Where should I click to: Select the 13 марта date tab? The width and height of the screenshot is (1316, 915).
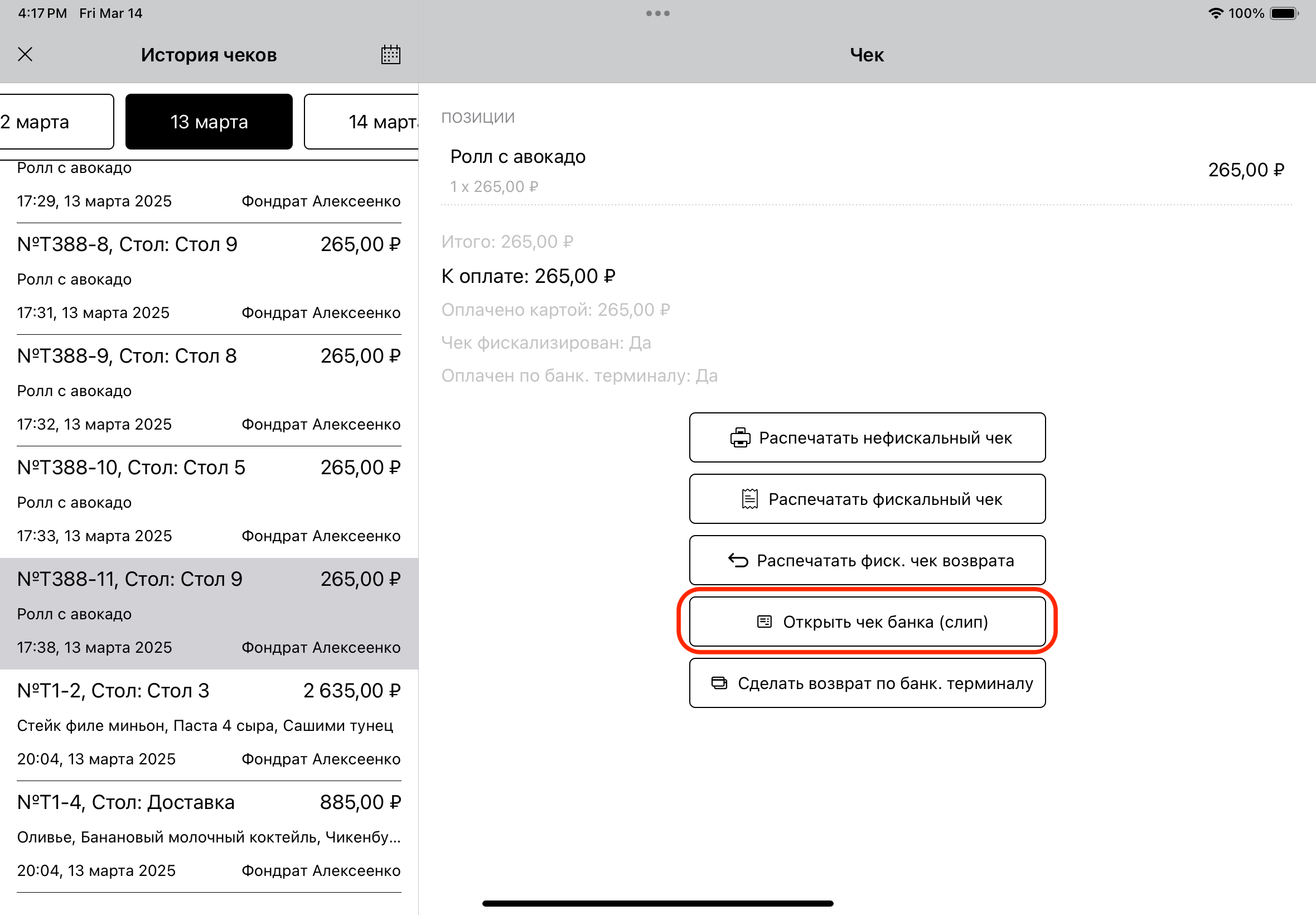pos(209,122)
